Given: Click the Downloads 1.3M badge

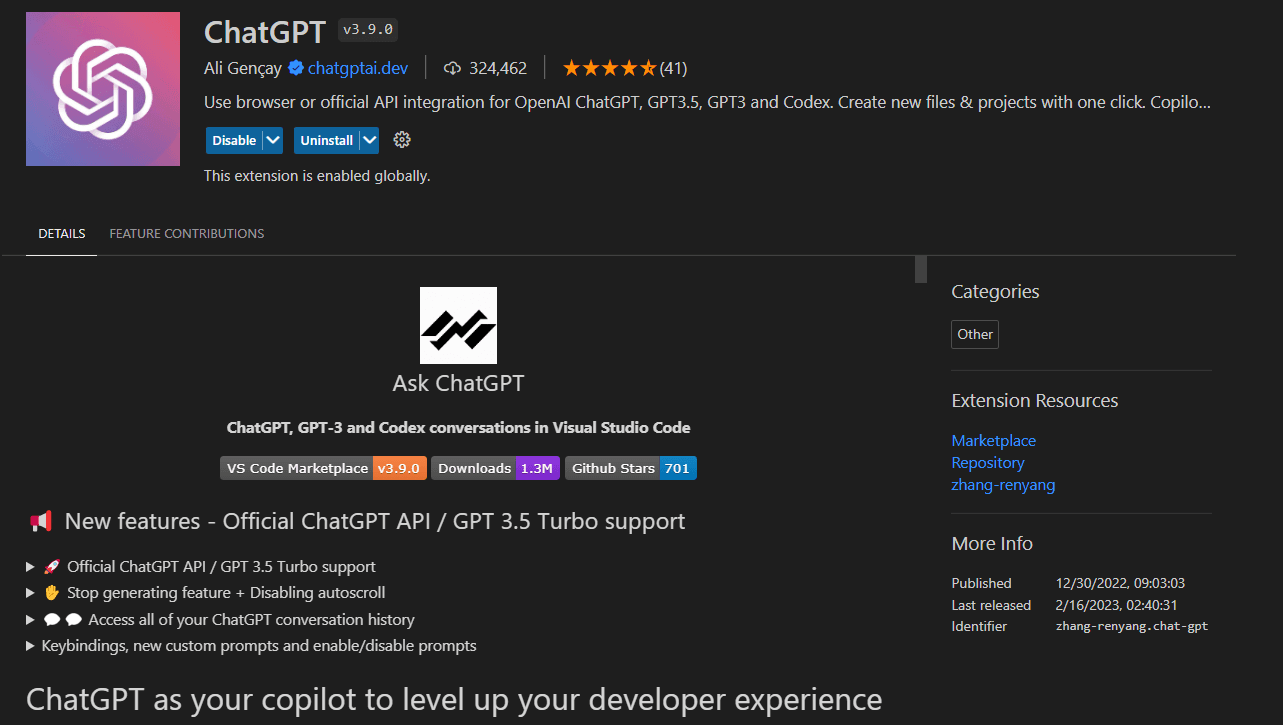Looking at the screenshot, I should pyautogui.click(x=495, y=468).
